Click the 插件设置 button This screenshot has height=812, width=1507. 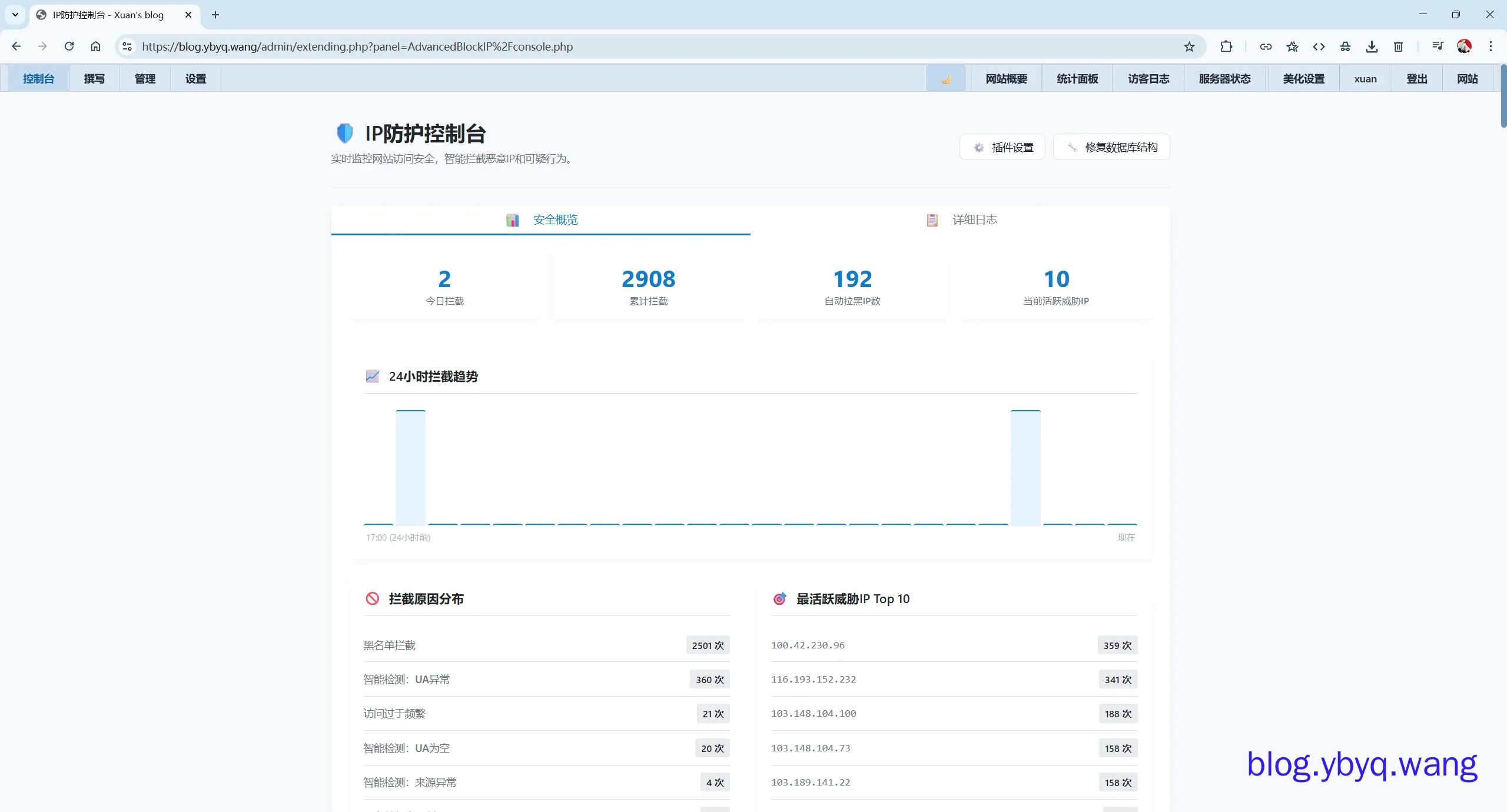coord(1002,147)
